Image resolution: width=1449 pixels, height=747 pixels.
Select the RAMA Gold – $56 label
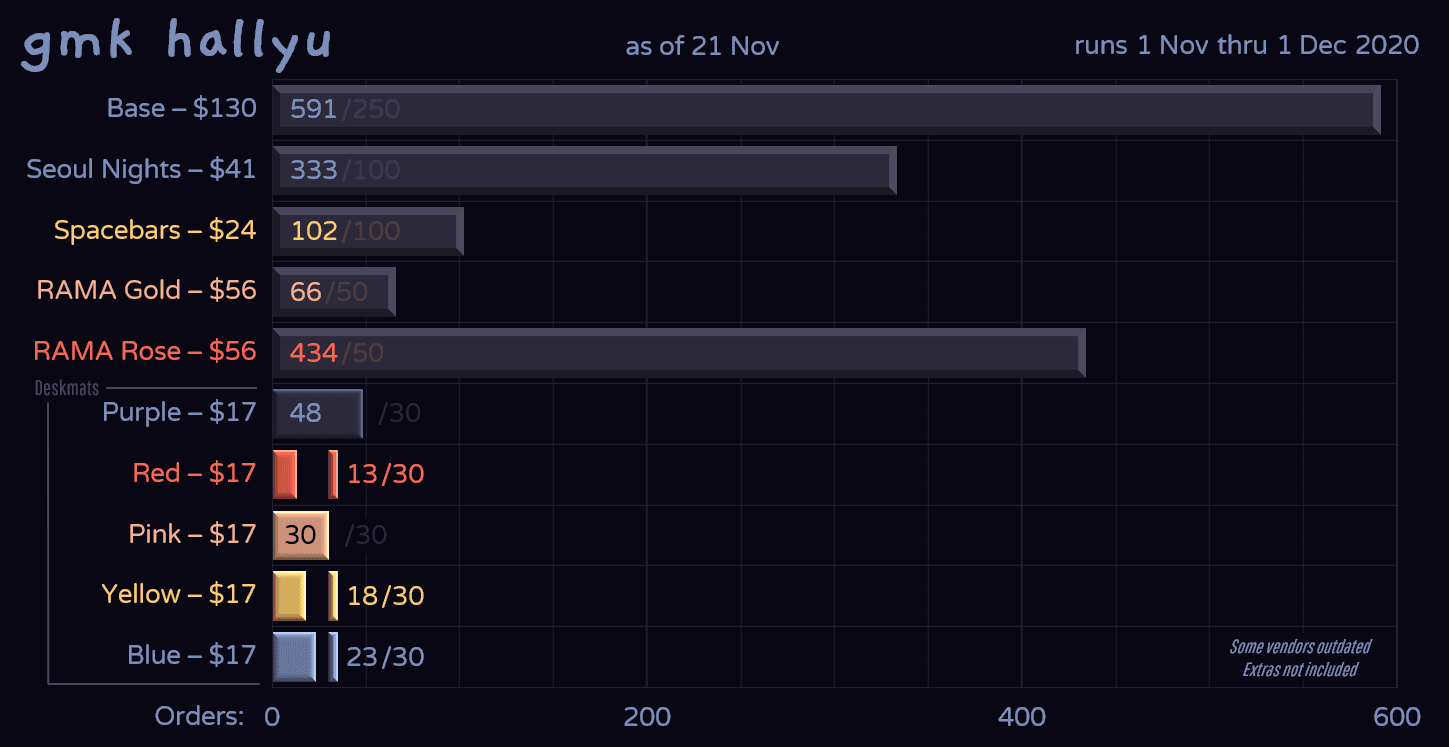coord(146,291)
